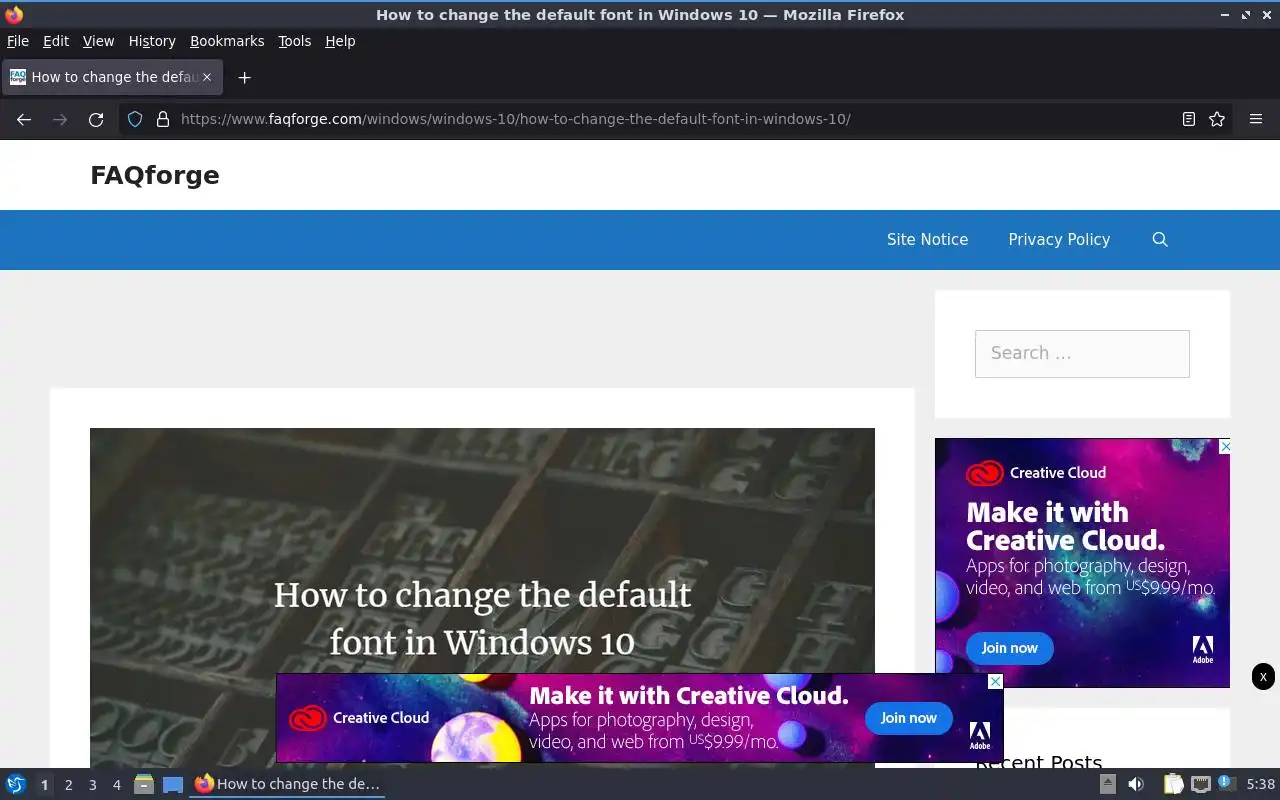Click removable media tray icon

(x=1108, y=784)
